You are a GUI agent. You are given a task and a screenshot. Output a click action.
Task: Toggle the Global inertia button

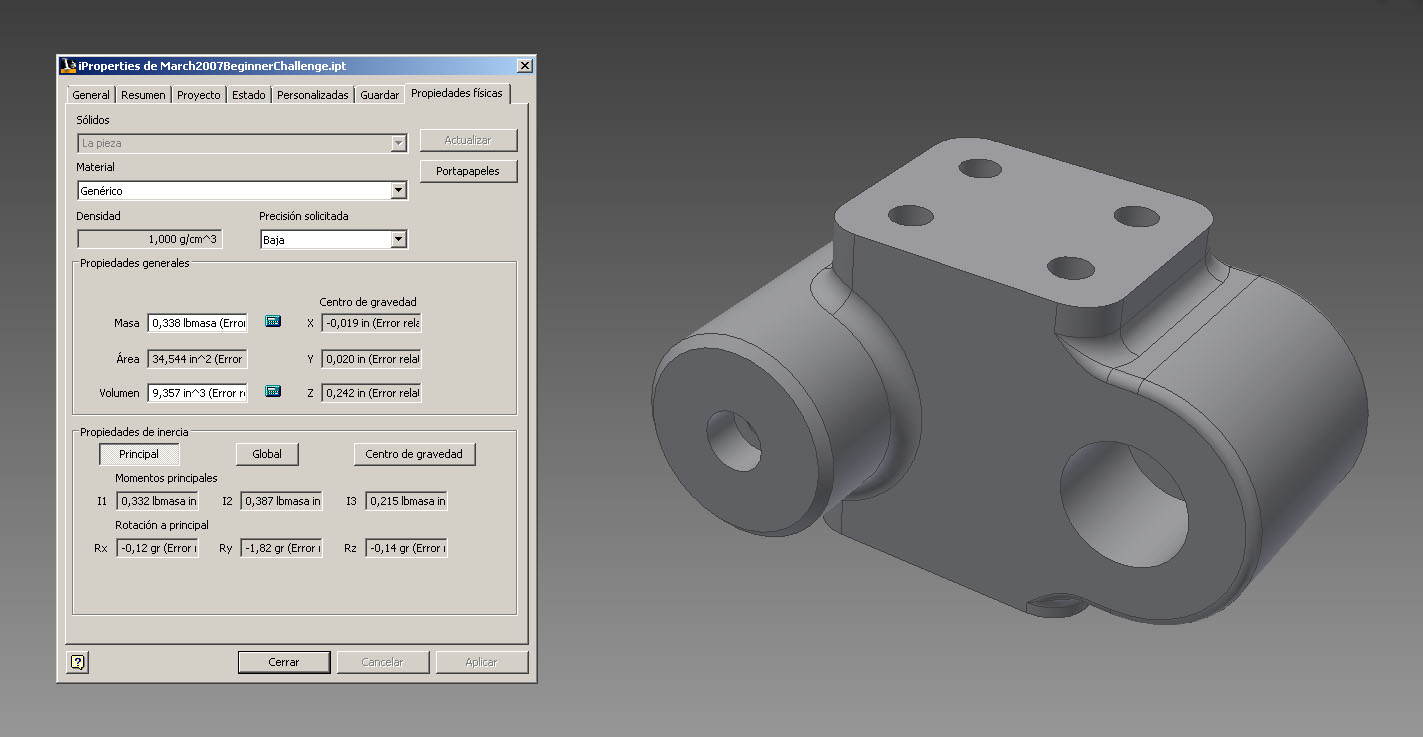(267, 454)
